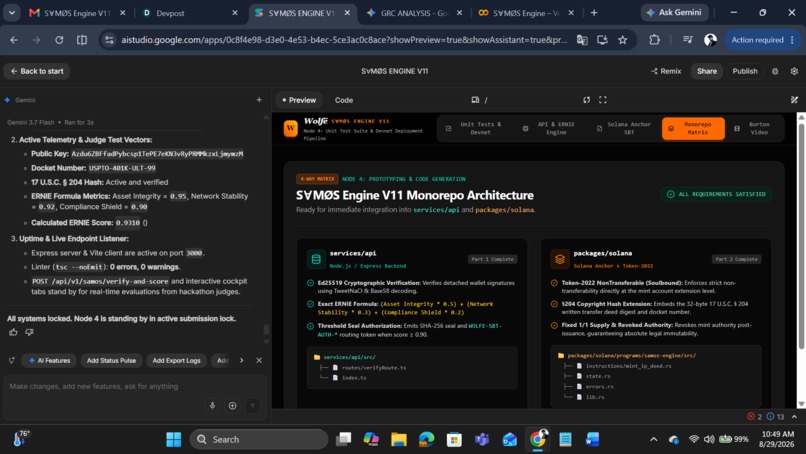Start a new Gemini chat with plus
This screenshot has width=806, height=454.
click(x=259, y=100)
